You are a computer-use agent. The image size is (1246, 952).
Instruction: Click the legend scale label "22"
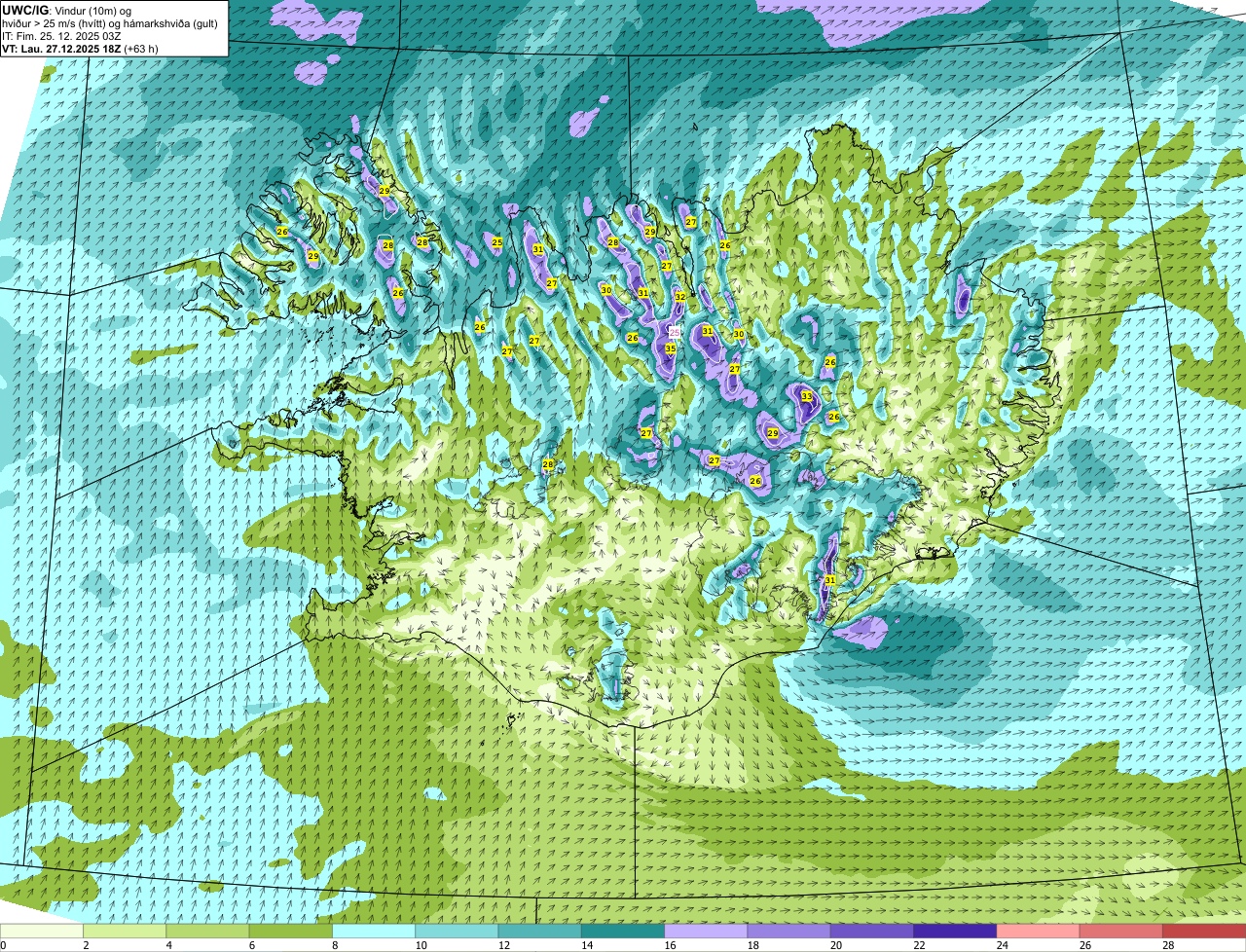pyautogui.click(x=919, y=945)
